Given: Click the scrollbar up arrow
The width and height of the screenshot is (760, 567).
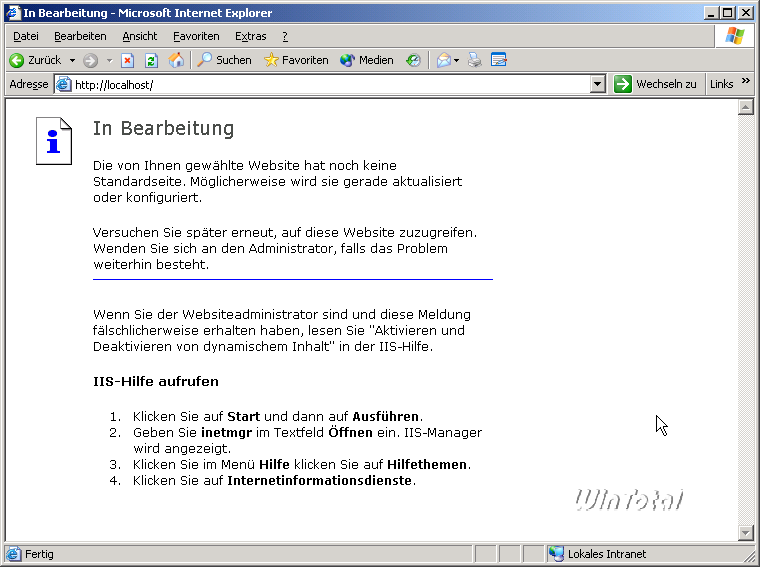Looking at the screenshot, I should [745, 107].
